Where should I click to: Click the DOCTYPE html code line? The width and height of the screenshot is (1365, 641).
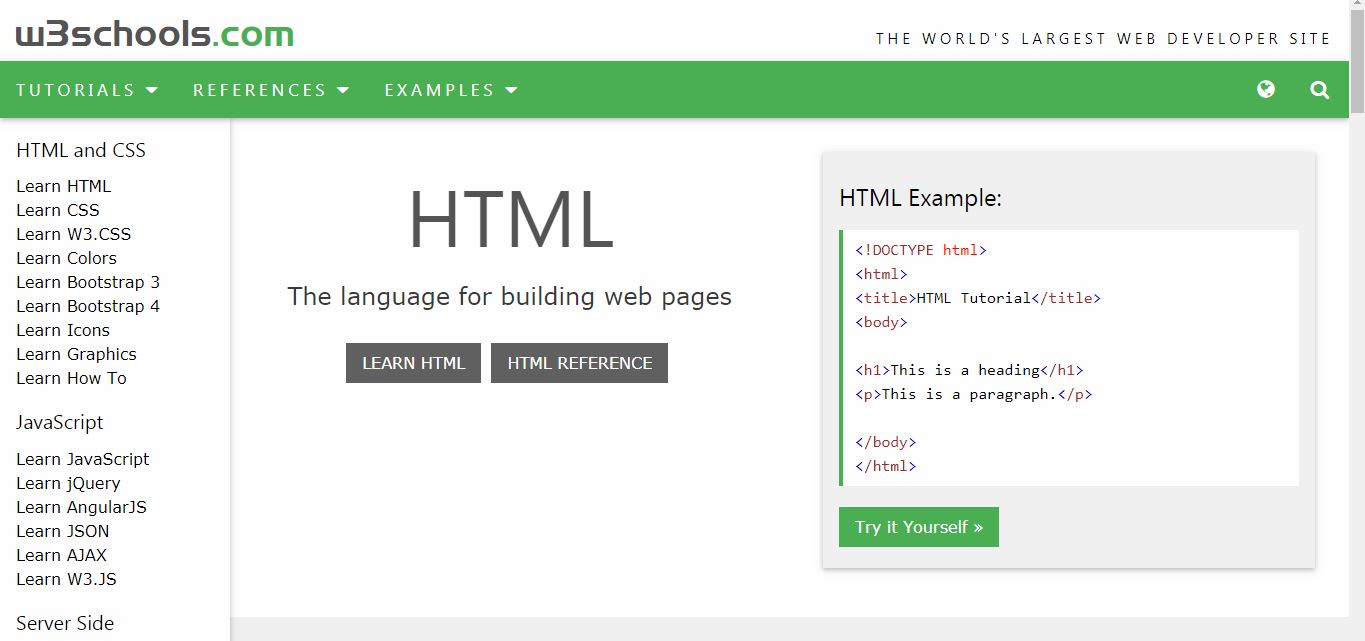(x=921, y=250)
